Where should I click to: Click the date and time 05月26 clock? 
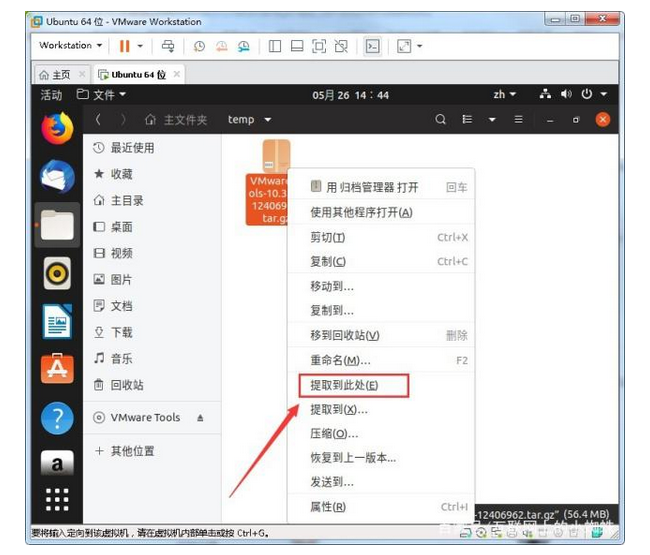click(350, 95)
